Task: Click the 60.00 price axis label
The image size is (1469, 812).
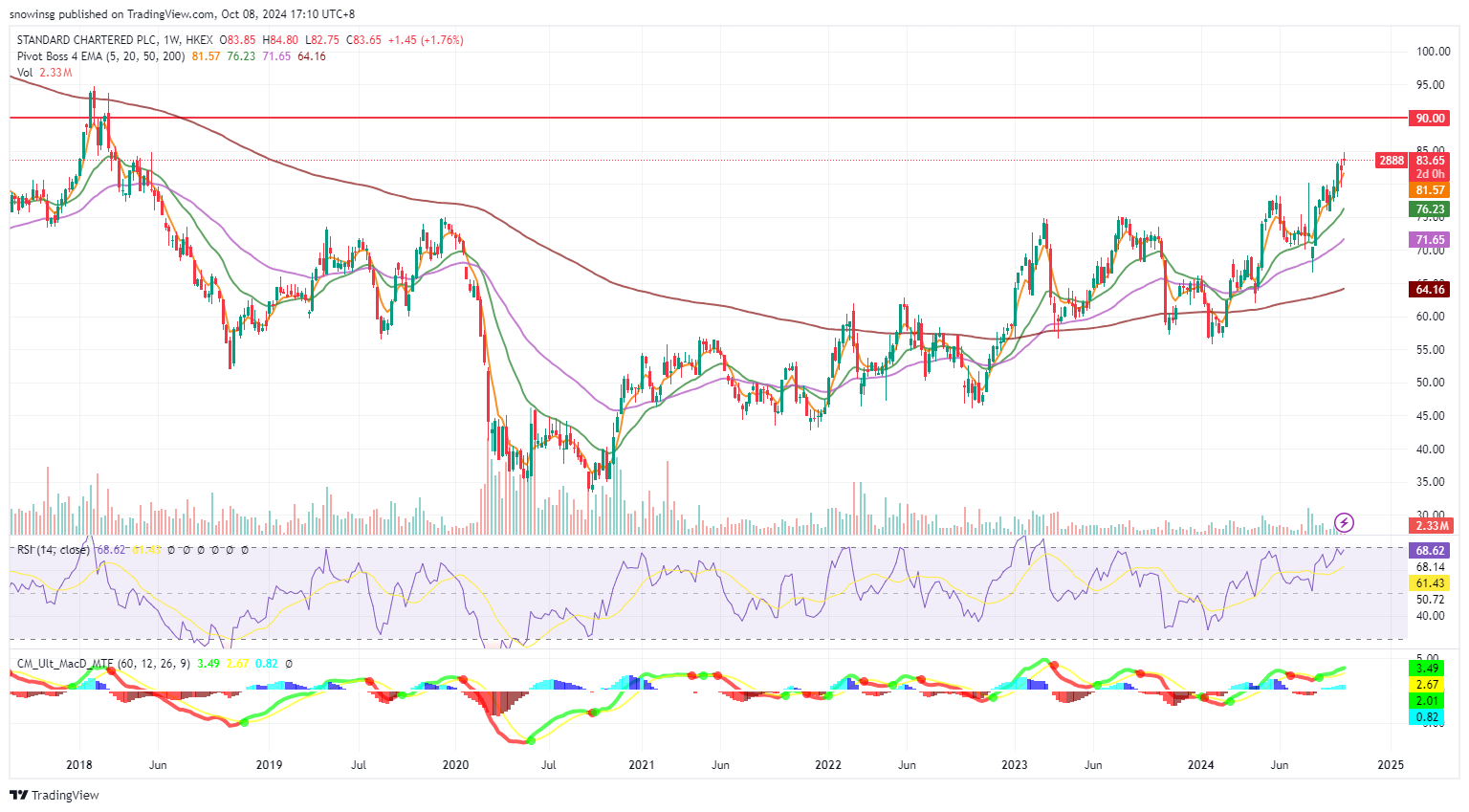Action: [x=1431, y=317]
